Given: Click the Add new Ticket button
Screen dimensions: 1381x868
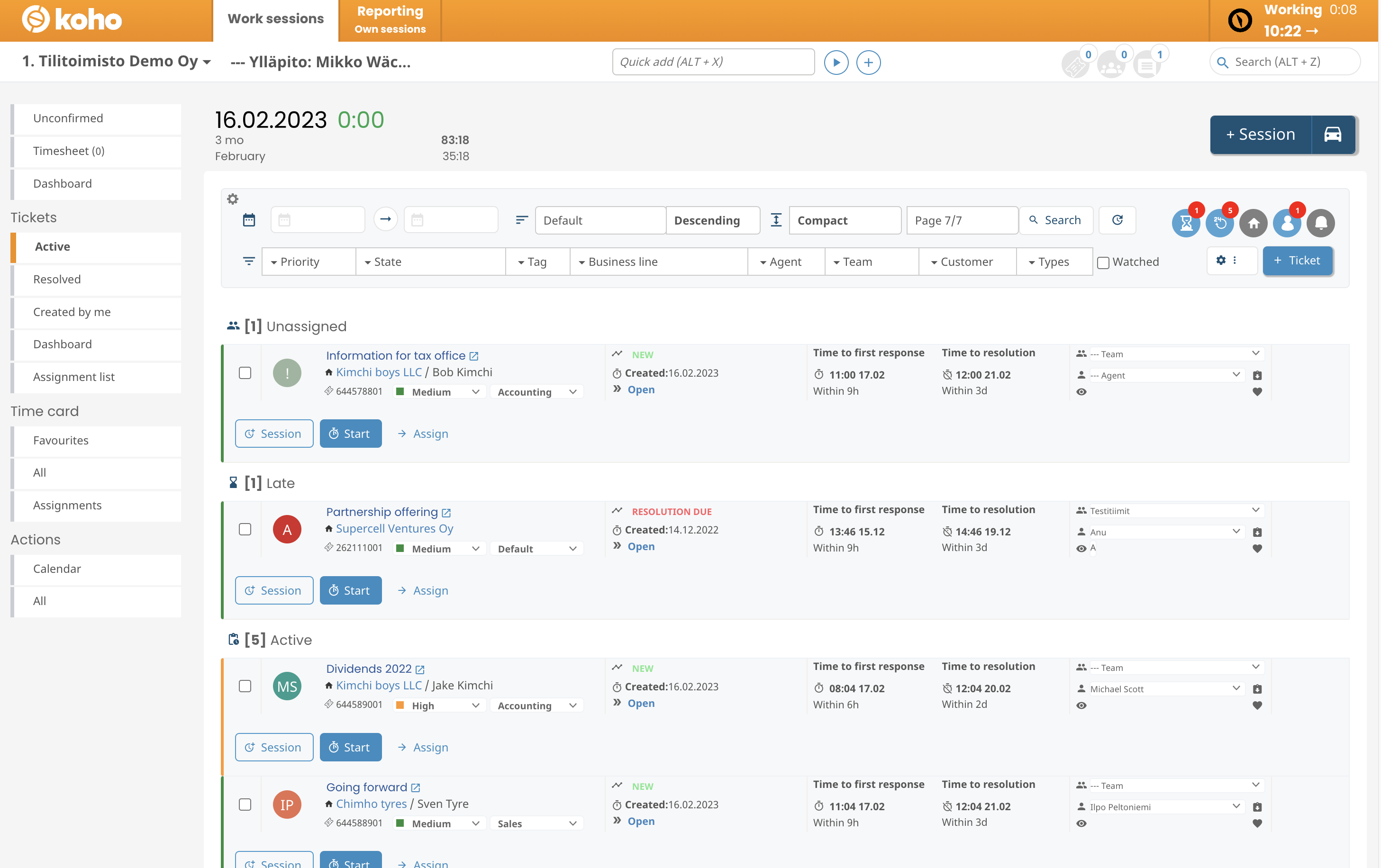Looking at the screenshot, I should pyautogui.click(x=1296, y=261).
